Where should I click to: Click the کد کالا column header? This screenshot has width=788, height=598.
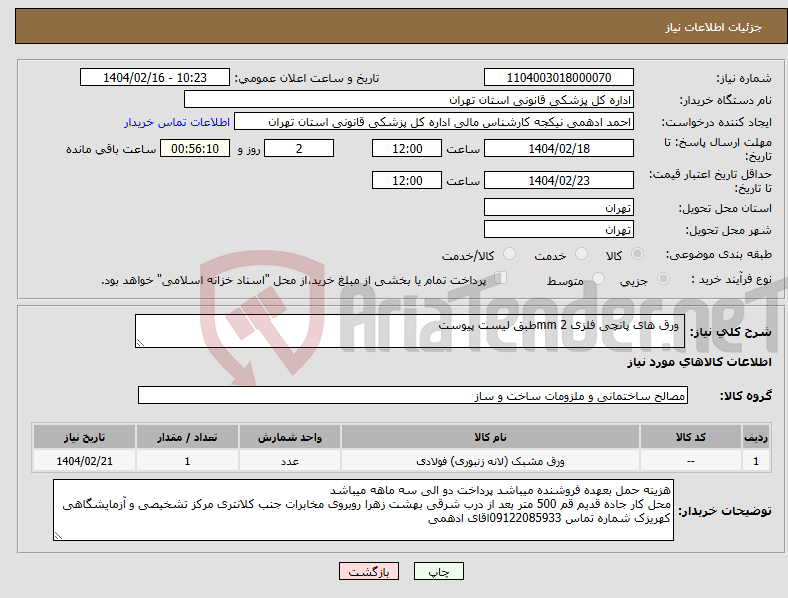pos(691,437)
